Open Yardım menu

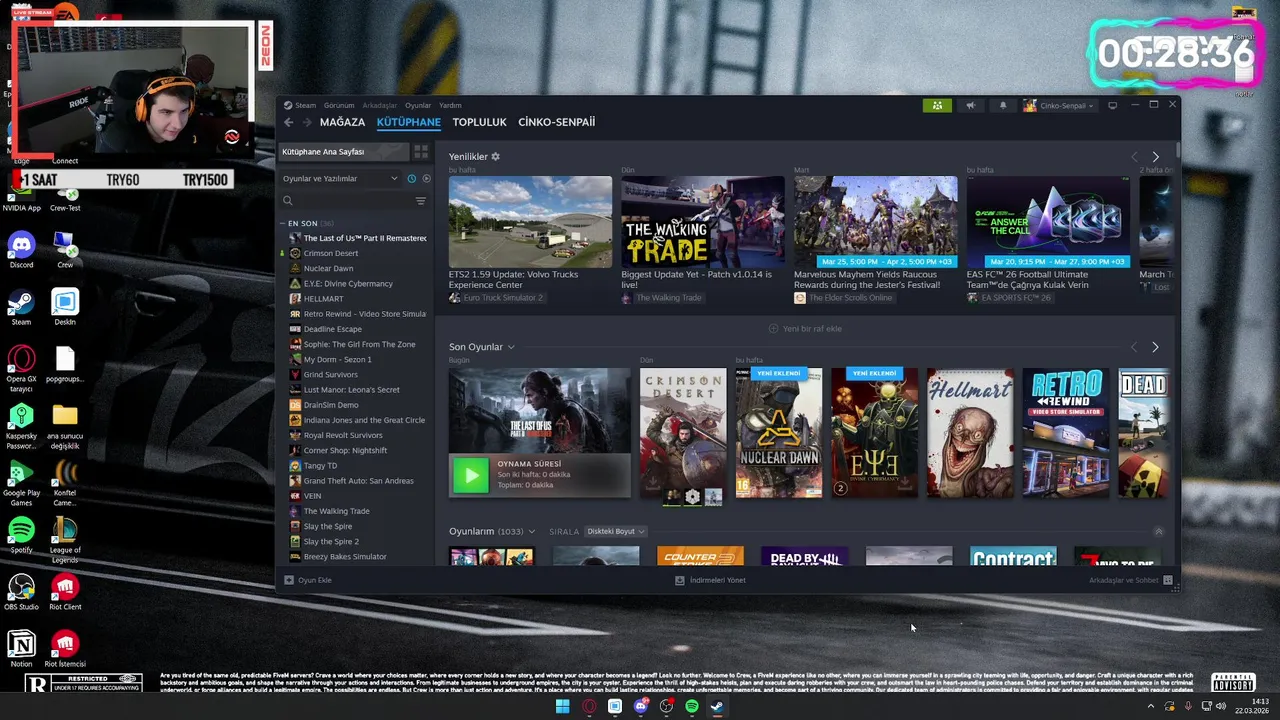[x=450, y=105]
